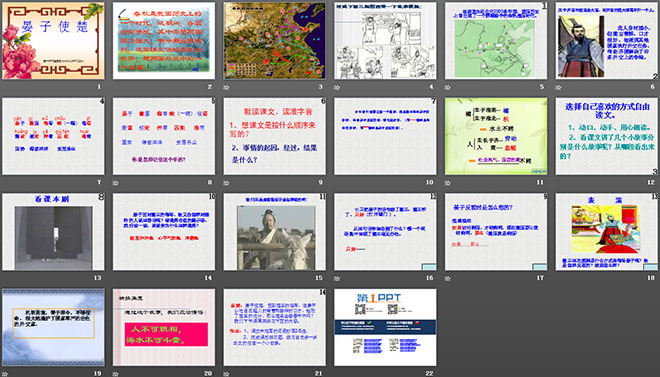
Task: Click slide number label 18
Action: click(651, 278)
